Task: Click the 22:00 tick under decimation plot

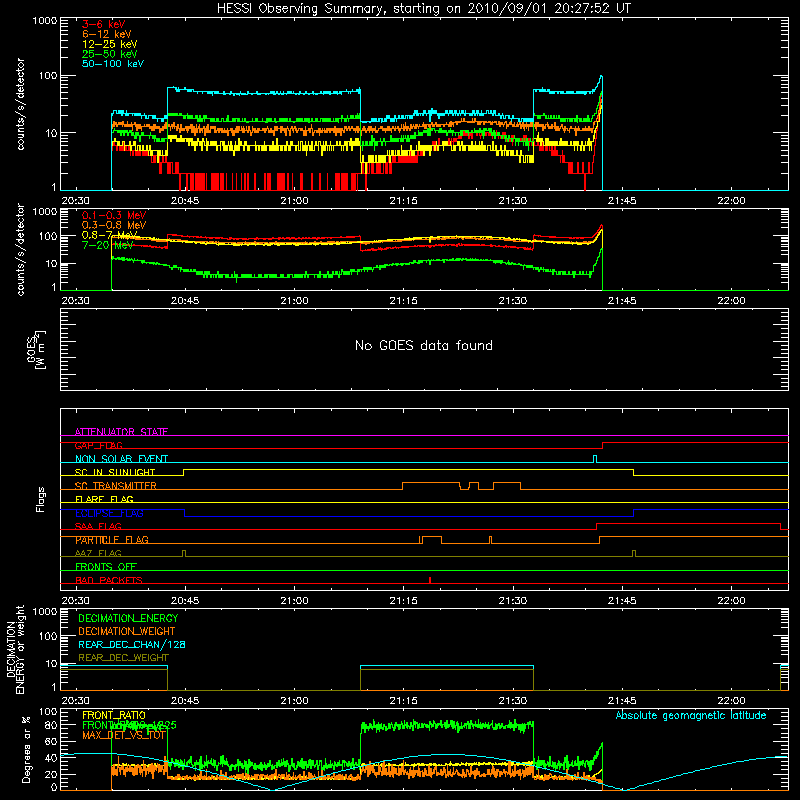Action: pyautogui.click(x=731, y=701)
